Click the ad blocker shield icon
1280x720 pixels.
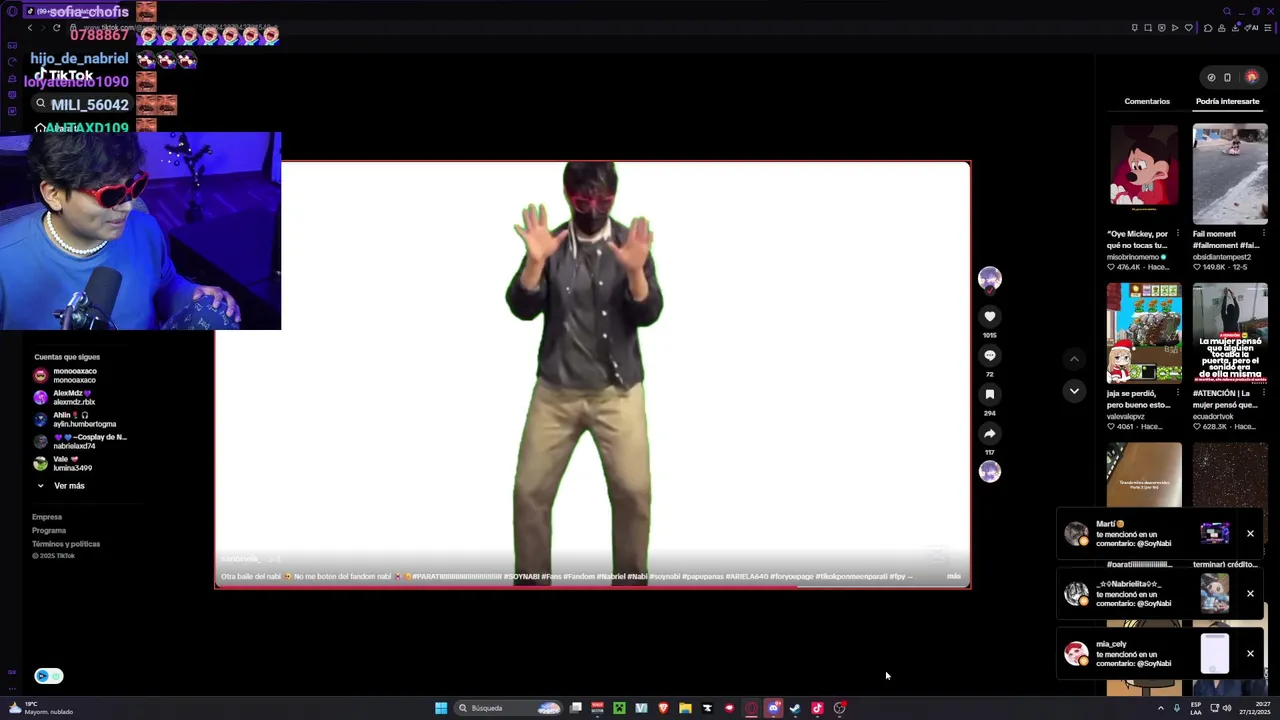click(x=1161, y=28)
